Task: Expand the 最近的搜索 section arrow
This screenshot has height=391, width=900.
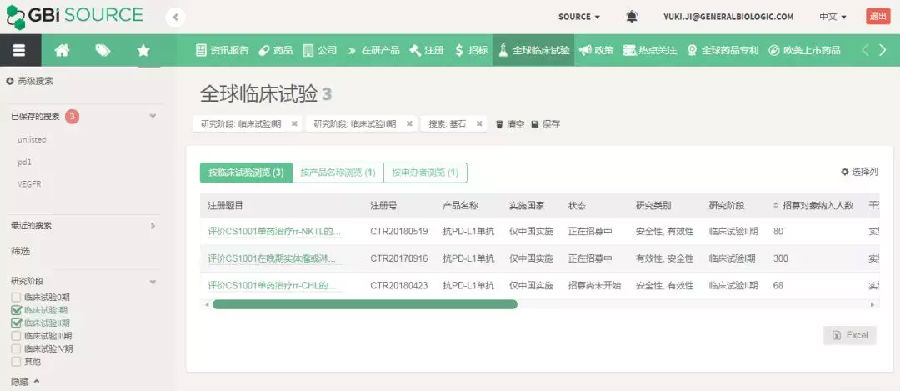Action: (153, 226)
